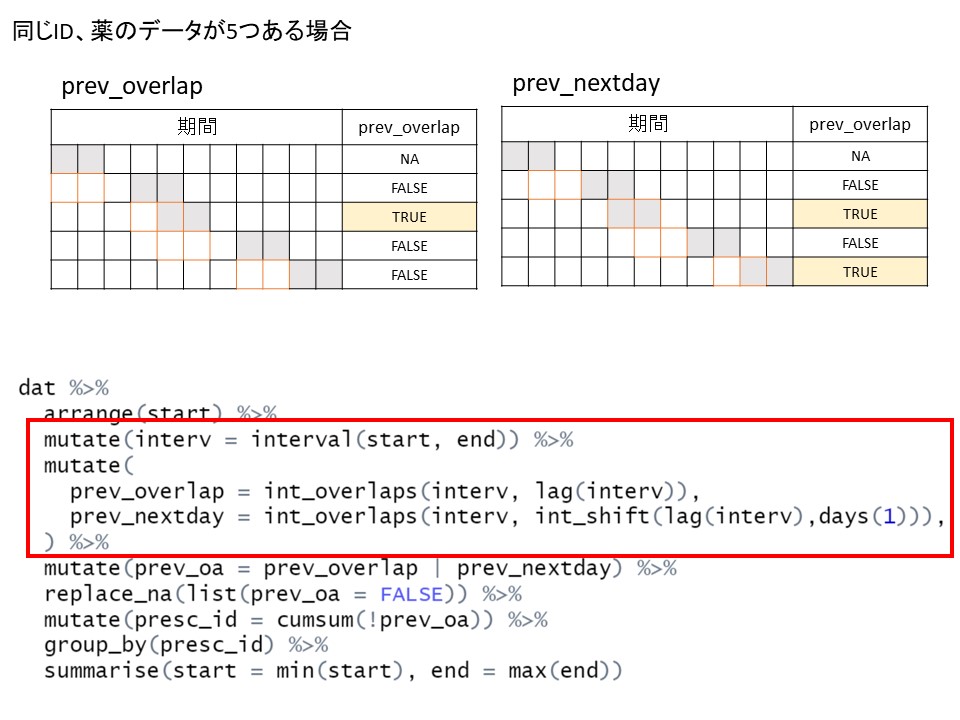Click the arrange(start) code line
960x720 pixels.
pyautogui.click(x=160, y=413)
